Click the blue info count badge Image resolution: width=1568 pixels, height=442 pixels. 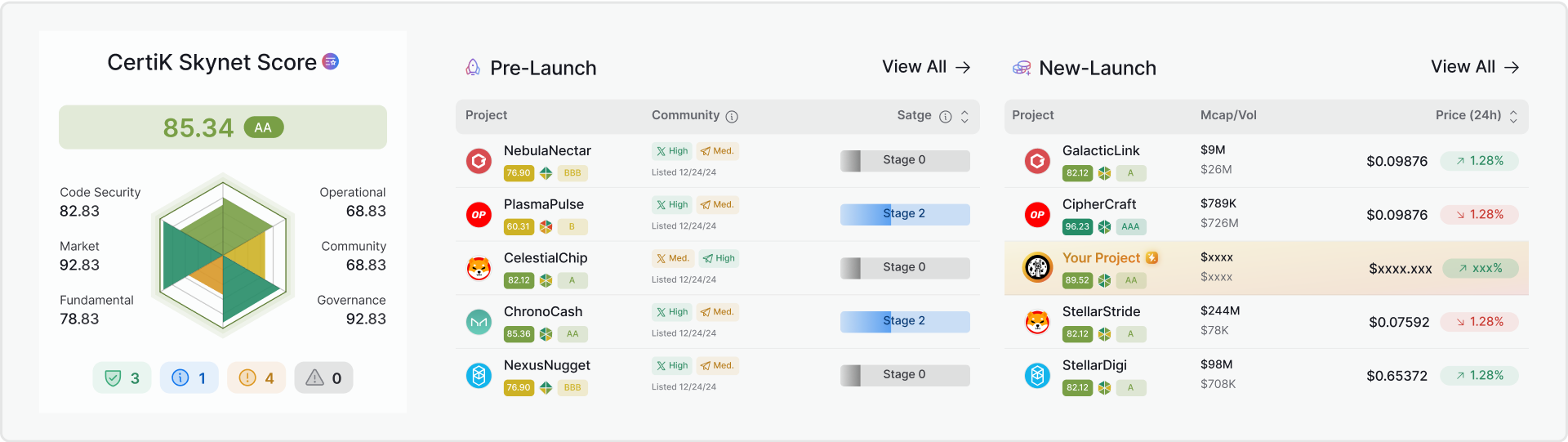189,377
